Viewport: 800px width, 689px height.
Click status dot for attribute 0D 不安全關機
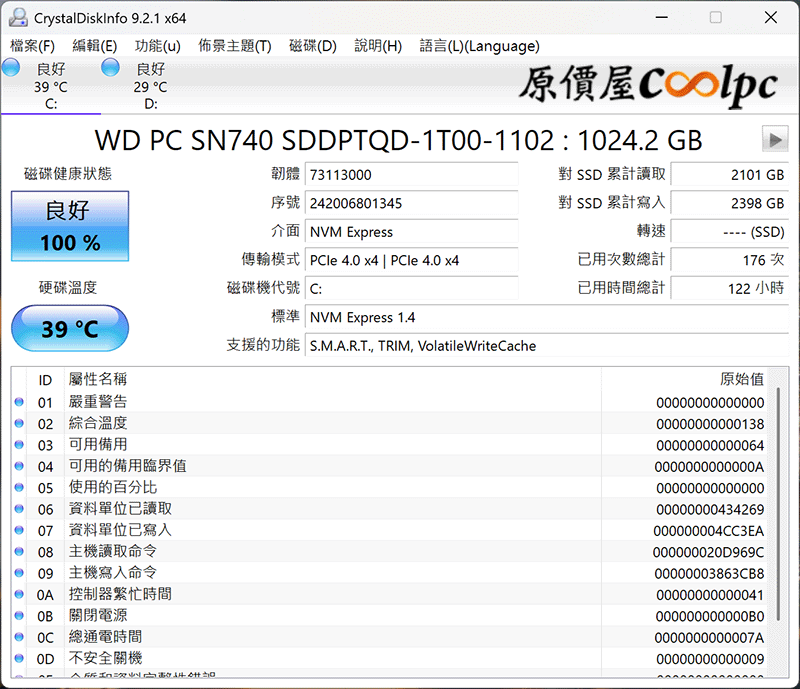coord(19,659)
